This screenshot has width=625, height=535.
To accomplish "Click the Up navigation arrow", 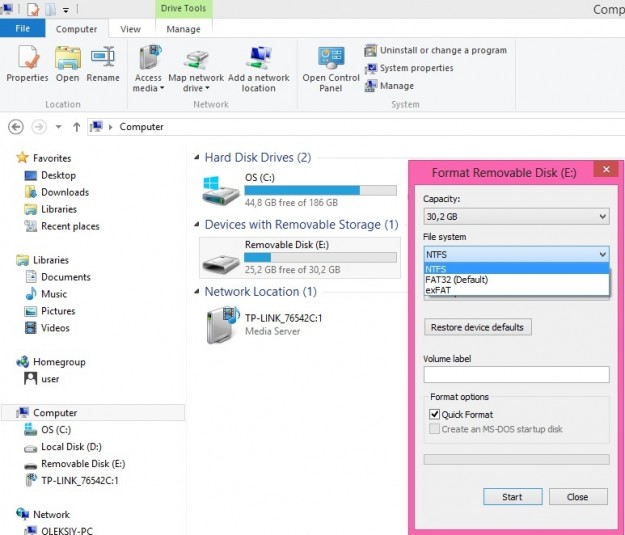I will (77, 127).
